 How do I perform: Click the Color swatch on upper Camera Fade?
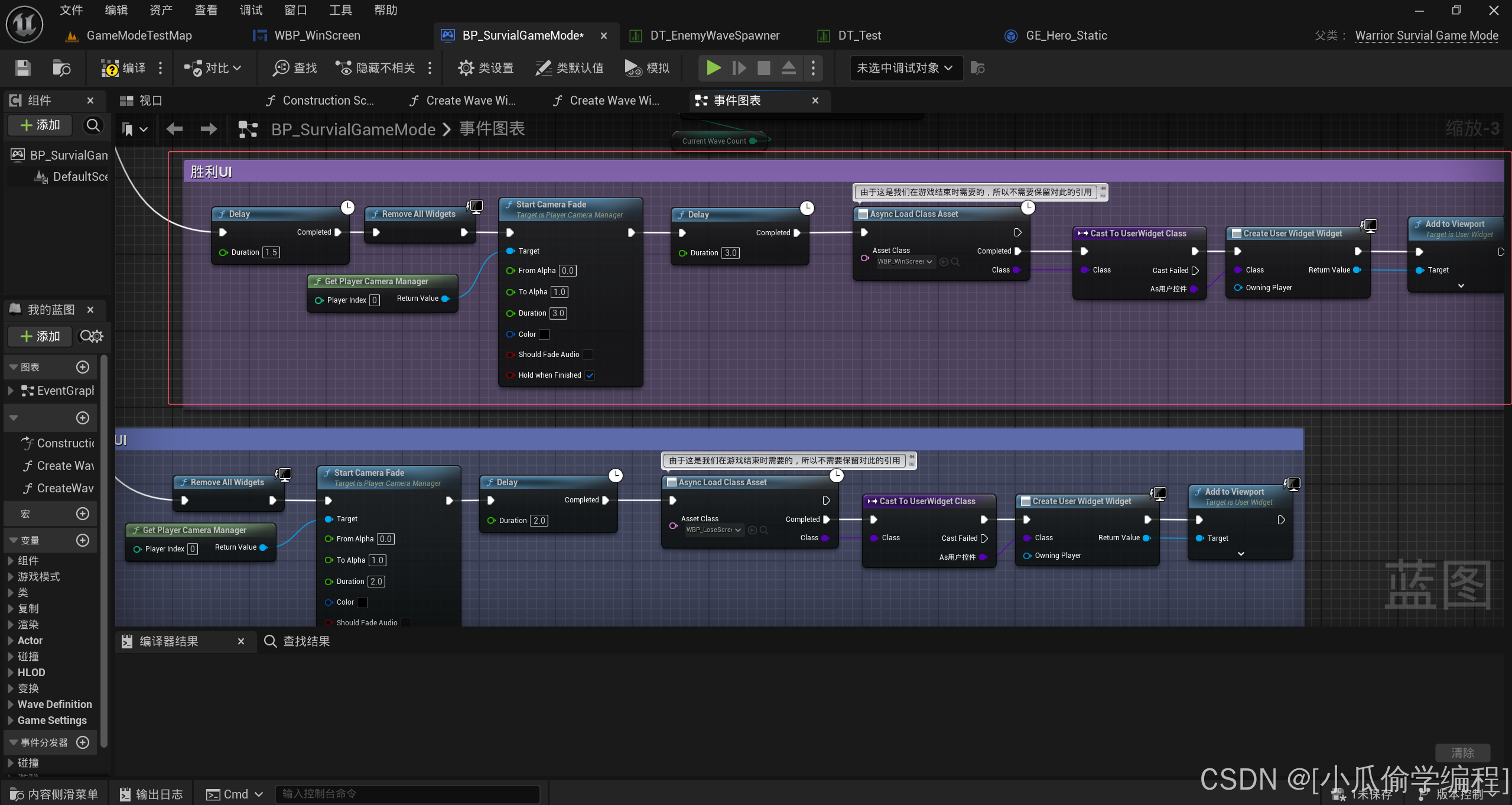[x=544, y=335]
